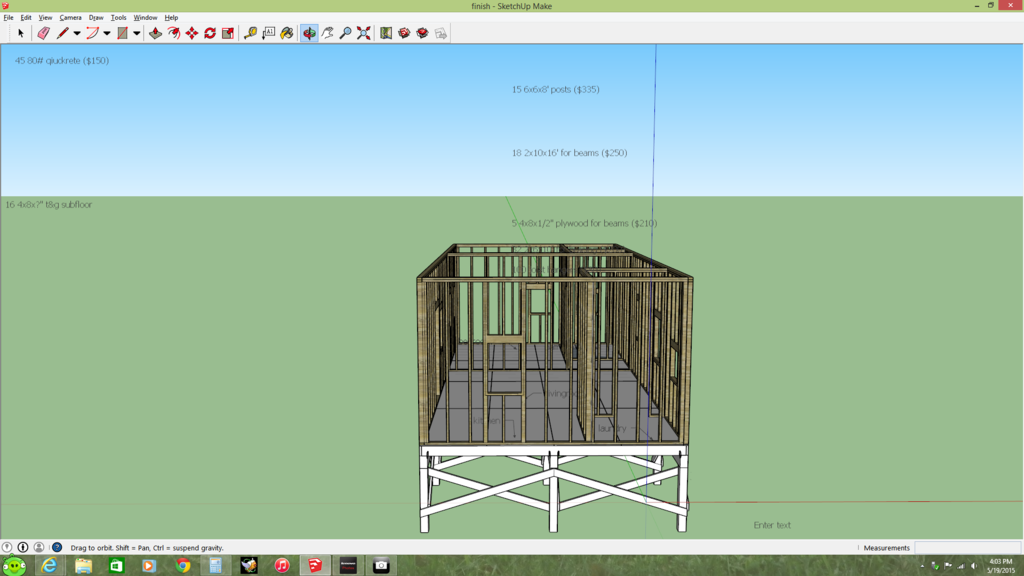1024x576 pixels.
Task: Open the 3D Warehouse get models icon
Action: pyautogui.click(x=404, y=33)
